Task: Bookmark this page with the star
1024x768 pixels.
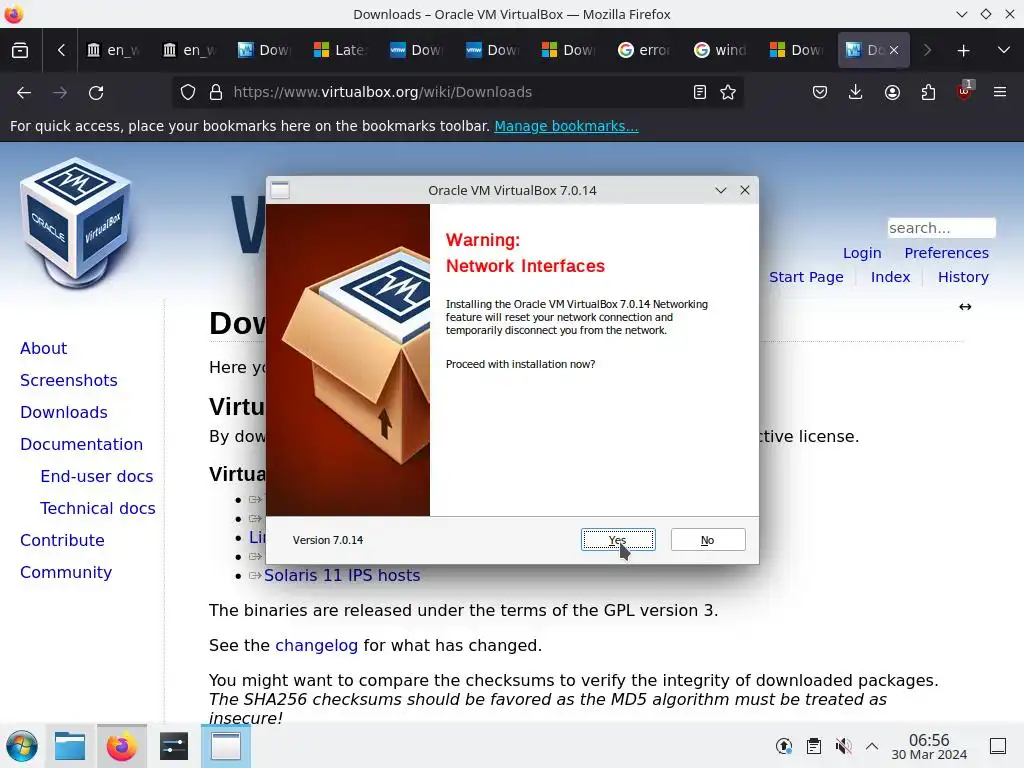Action: [728, 92]
